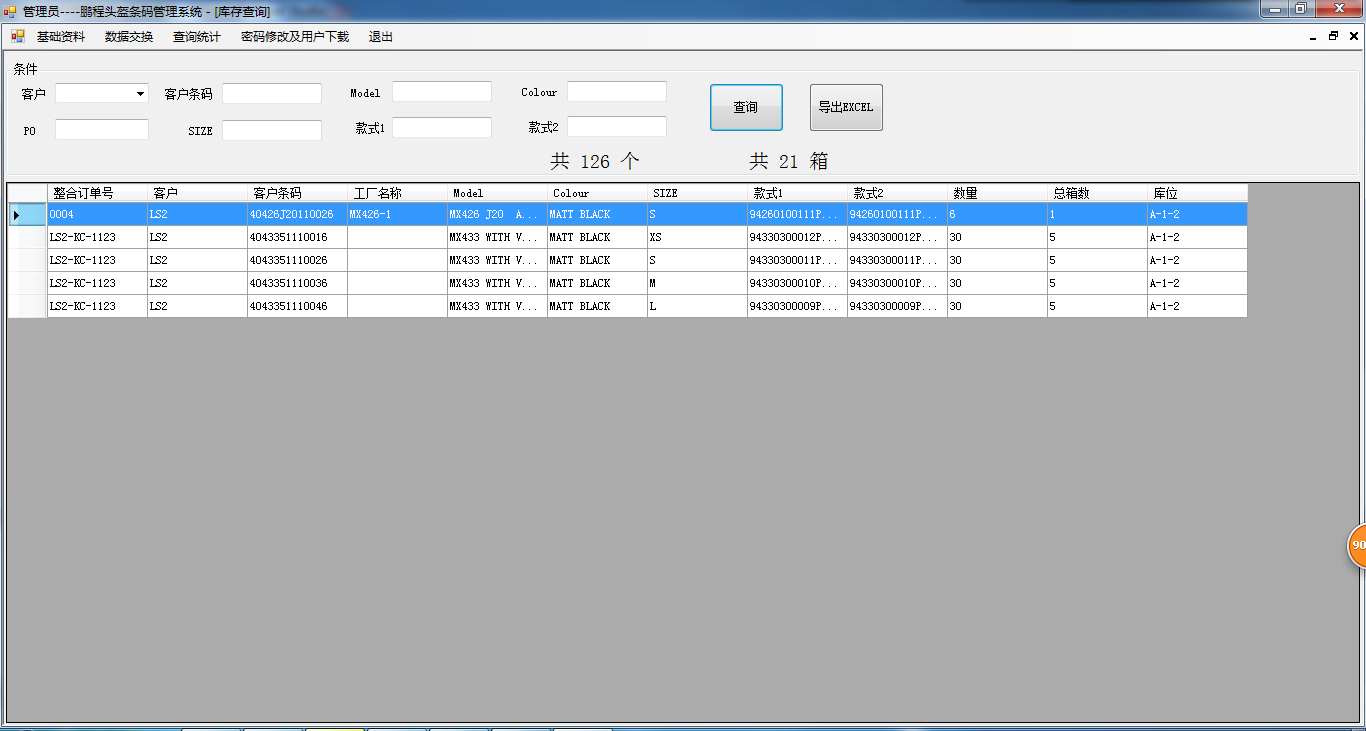
Task: Click the 工厂名称 column header
Action: point(397,193)
